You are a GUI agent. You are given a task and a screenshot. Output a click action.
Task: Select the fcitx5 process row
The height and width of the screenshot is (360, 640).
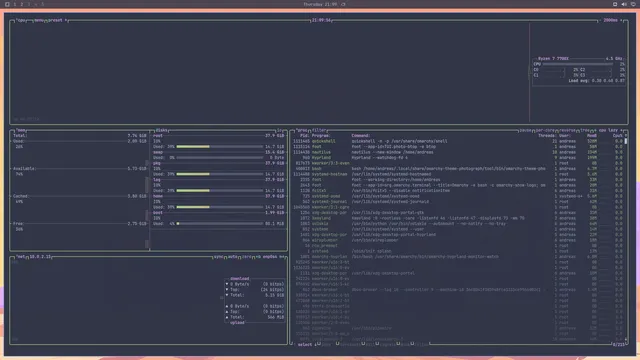click(458, 191)
